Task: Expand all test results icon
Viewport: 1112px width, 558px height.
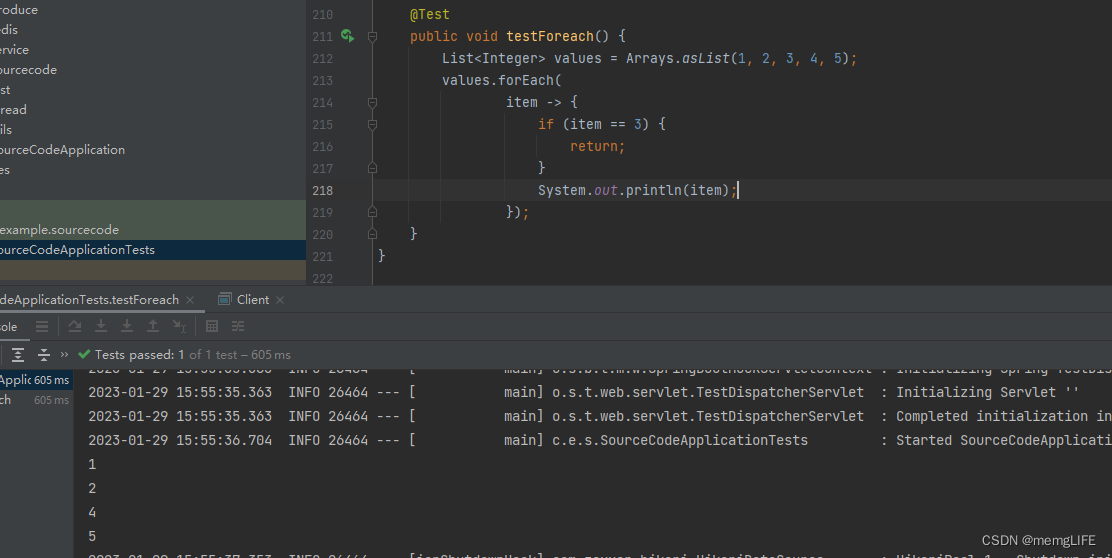Action: tap(18, 355)
